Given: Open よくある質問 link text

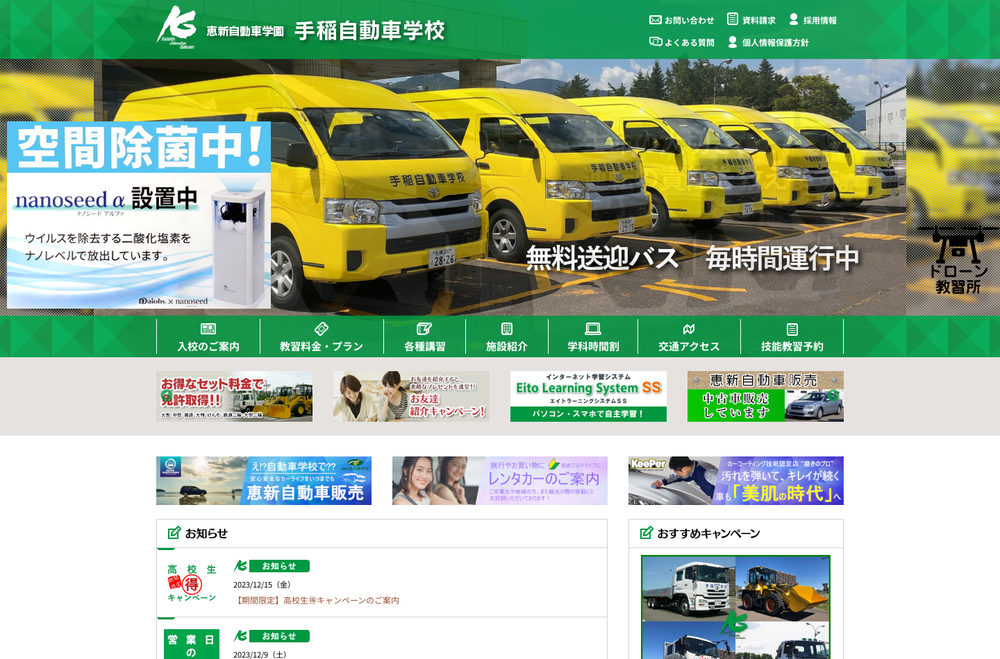Looking at the screenshot, I should (x=689, y=43).
